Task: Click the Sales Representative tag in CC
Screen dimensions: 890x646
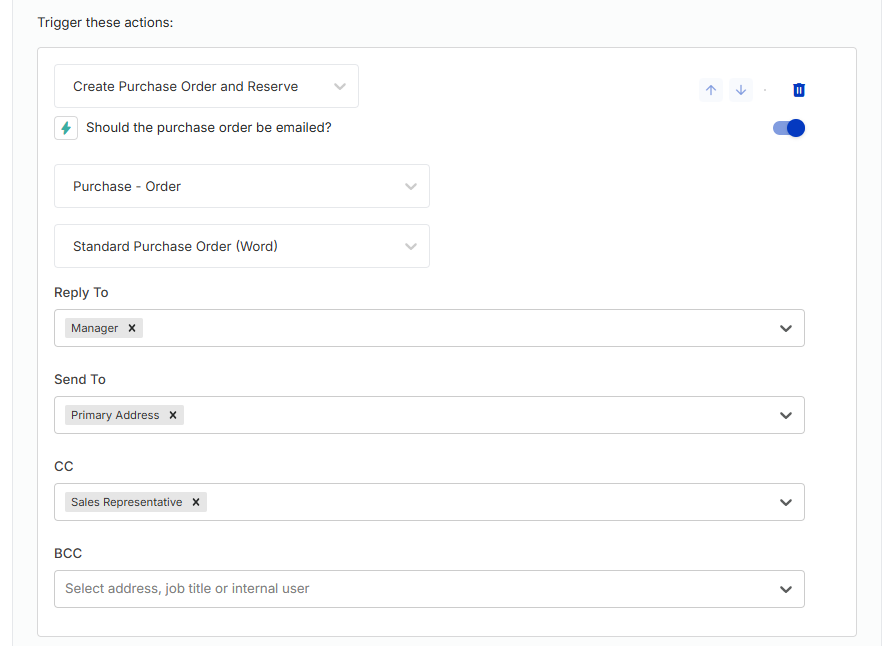Action: point(126,502)
